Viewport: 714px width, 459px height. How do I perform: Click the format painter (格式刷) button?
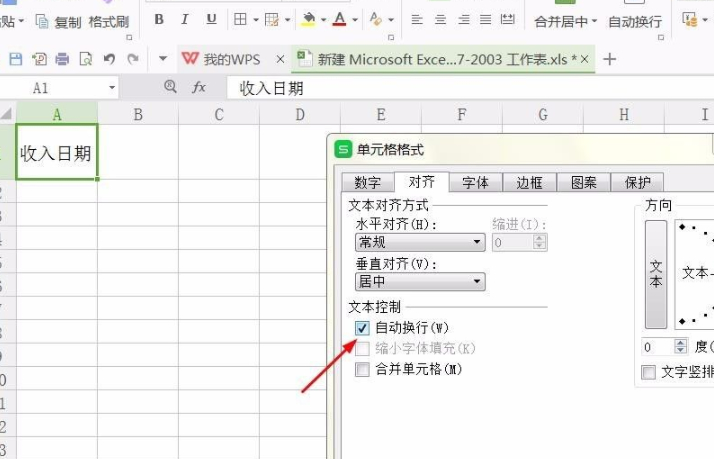(109, 21)
